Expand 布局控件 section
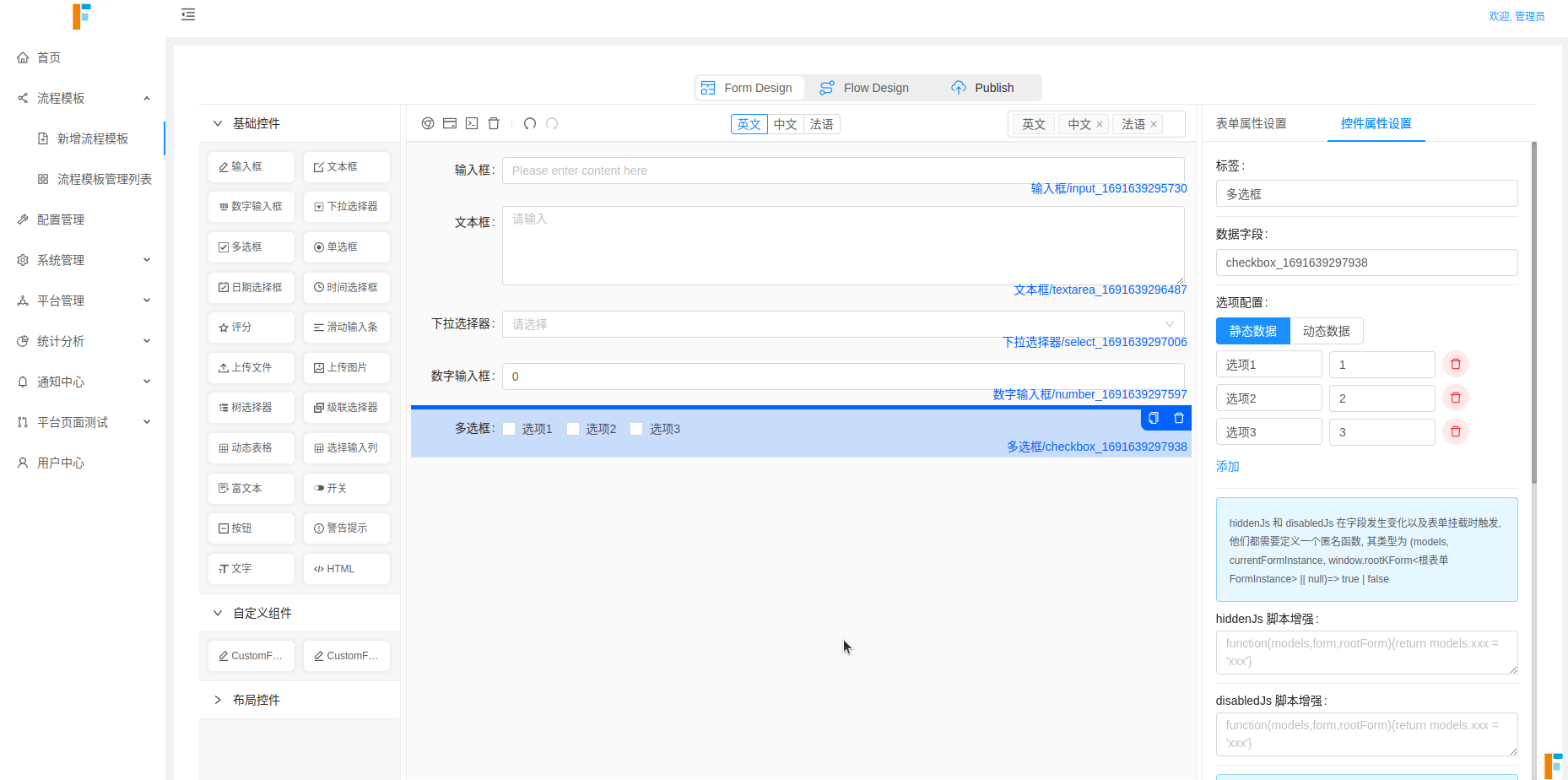 tap(300, 700)
